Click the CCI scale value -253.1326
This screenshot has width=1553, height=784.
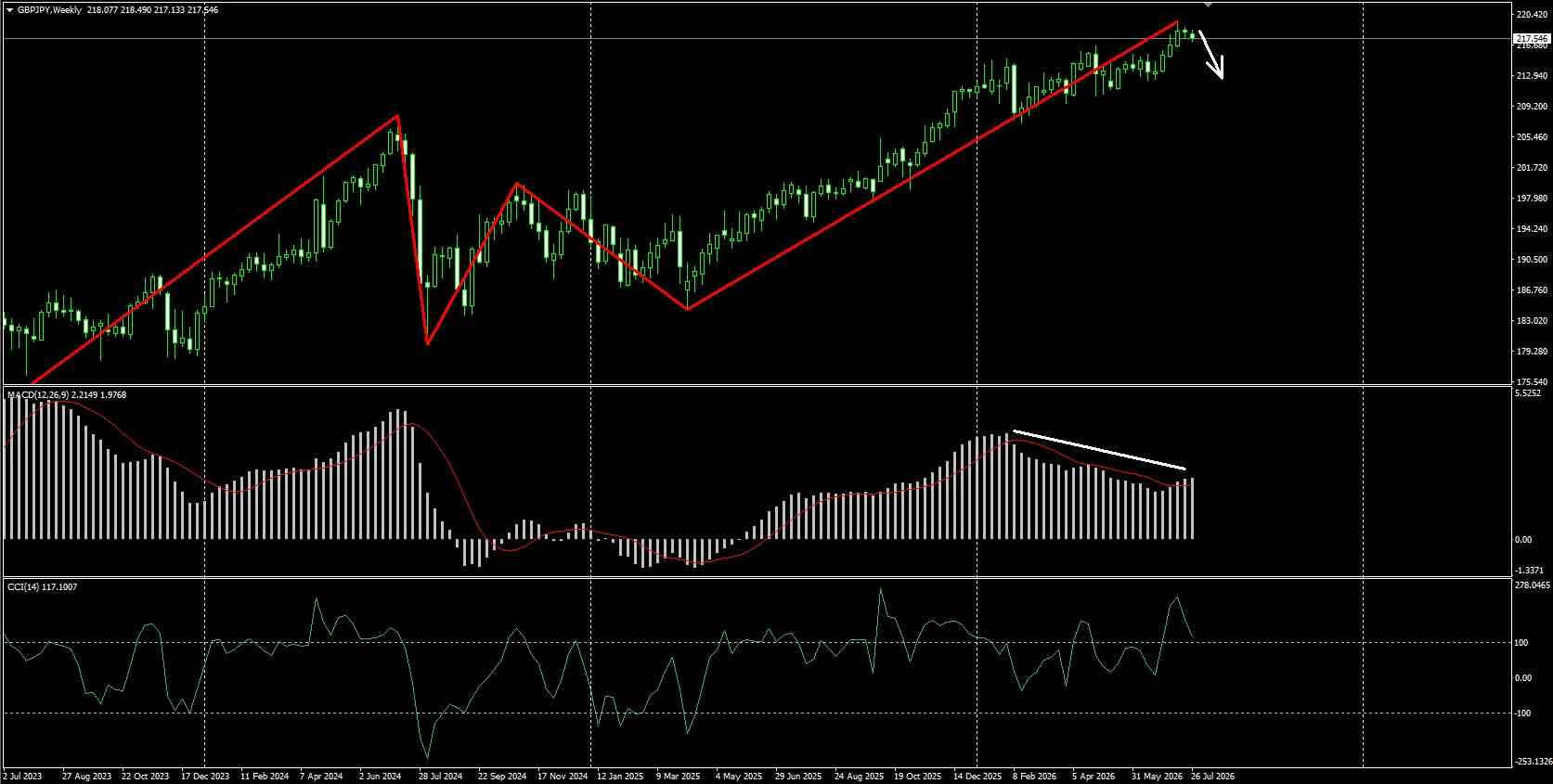pyautogui.click(x=1534, y=762)
